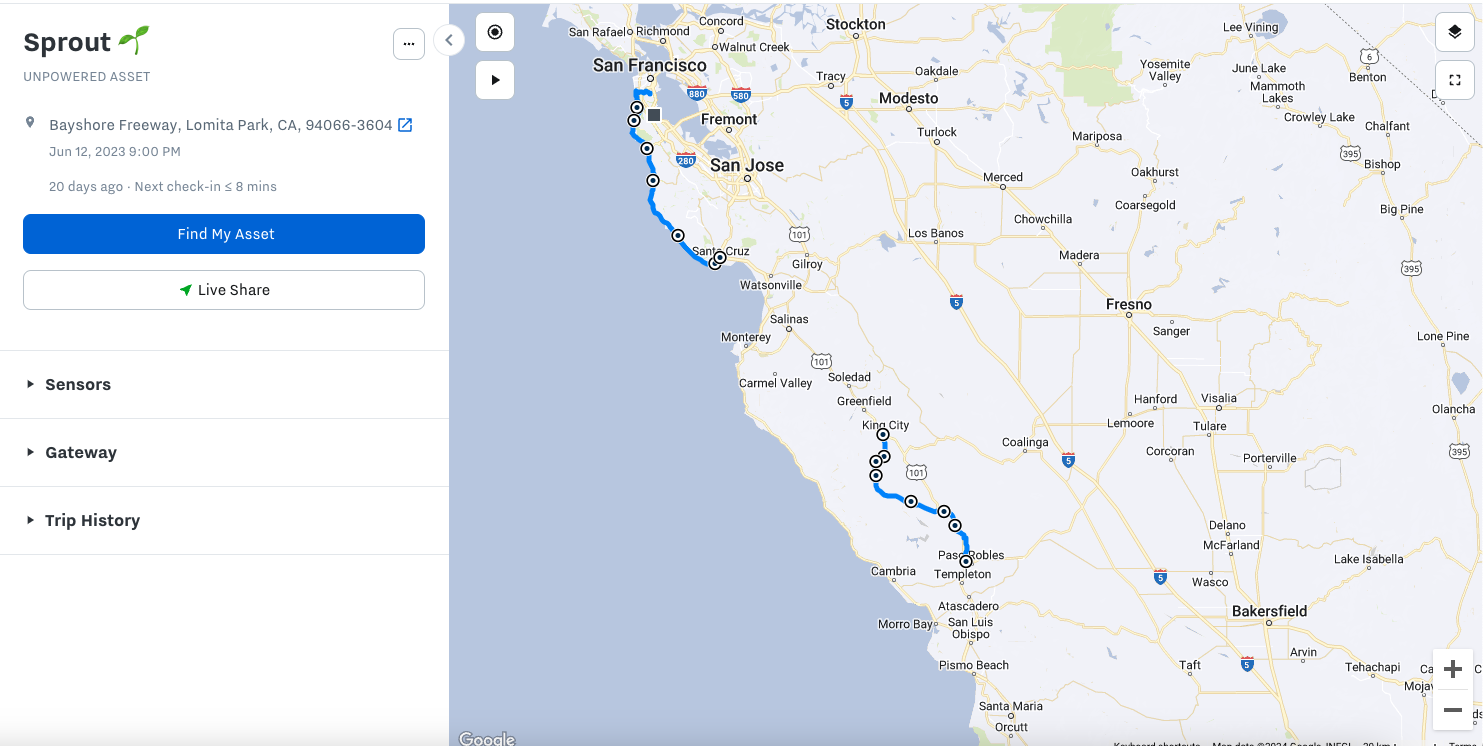Image resolution: width=1483 pixels, height=746 pixels.
Task: Click the location pin icon beside the address
Action: 31,121
